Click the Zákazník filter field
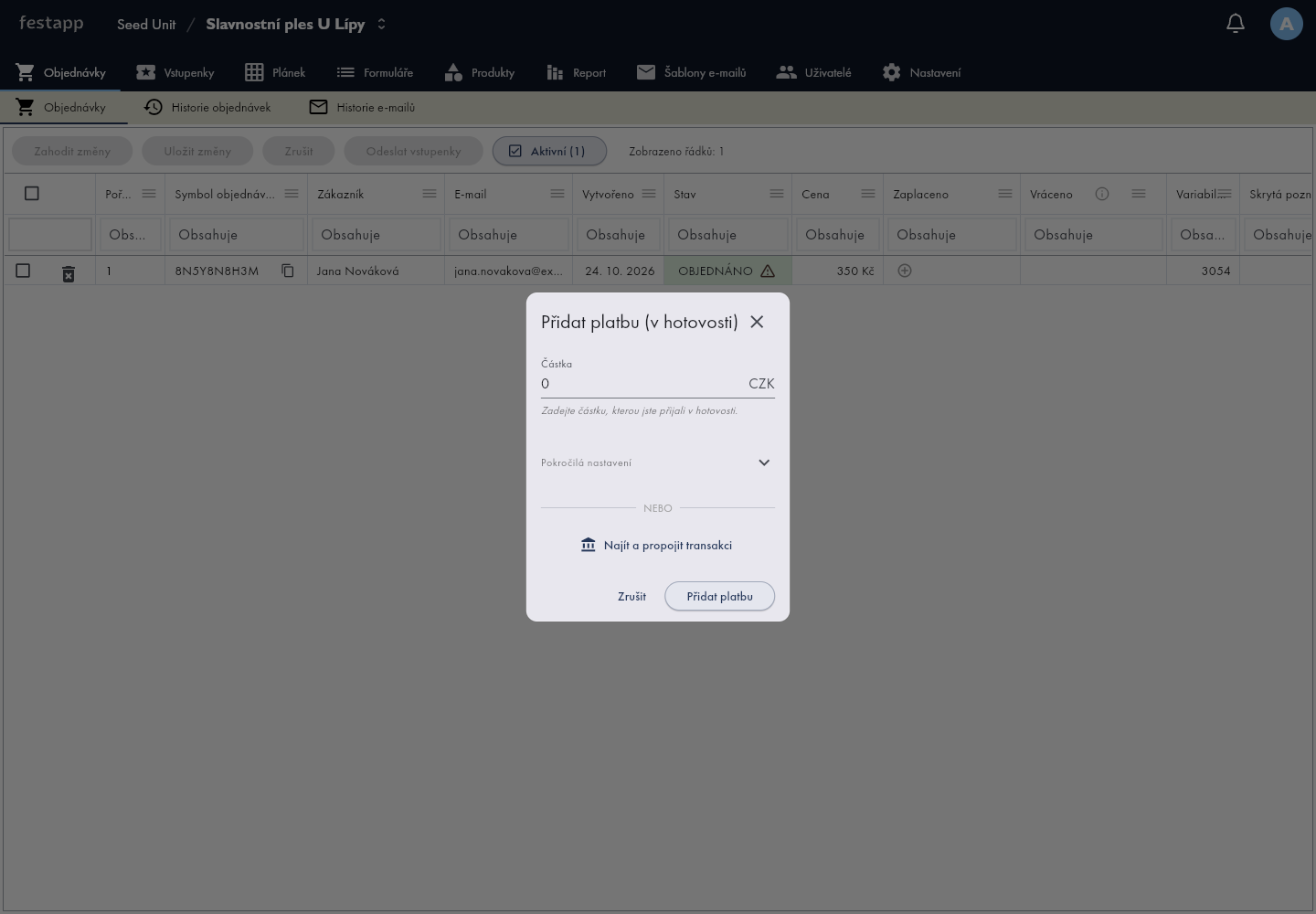 [x=377, y=235]
